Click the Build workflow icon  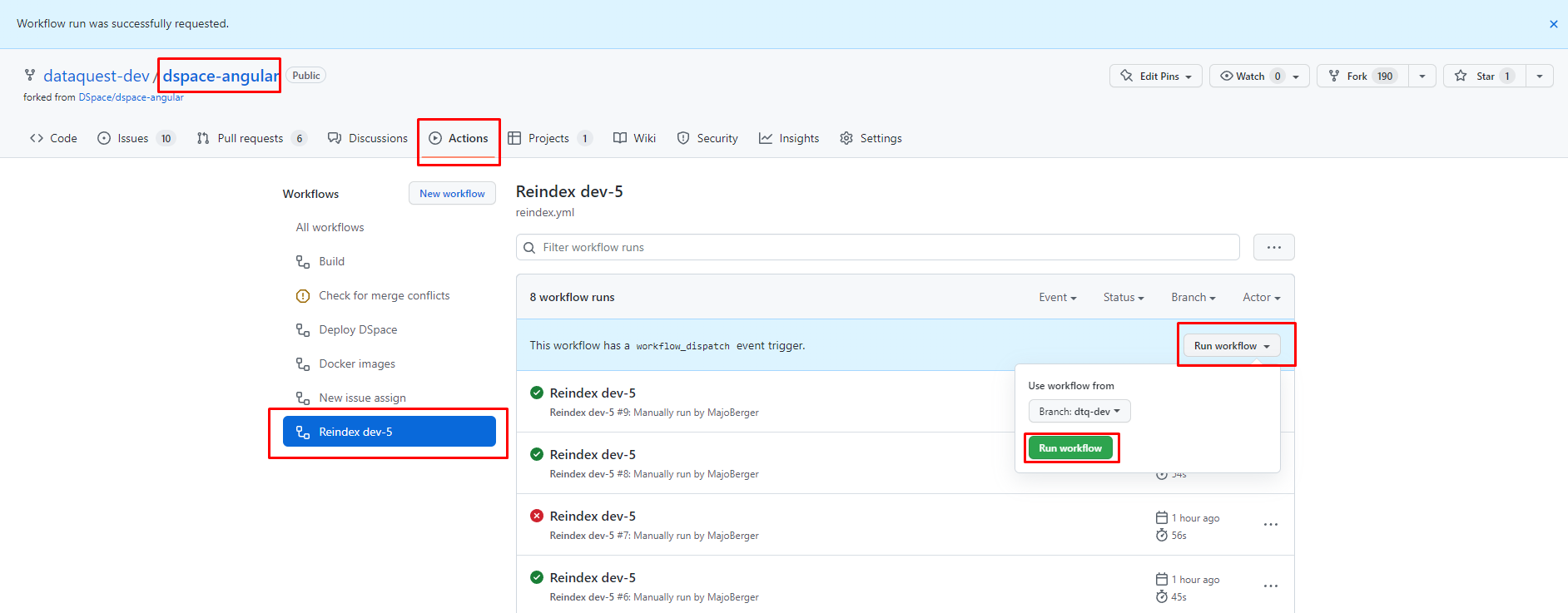pyautogui.click(x=303, y=261)
